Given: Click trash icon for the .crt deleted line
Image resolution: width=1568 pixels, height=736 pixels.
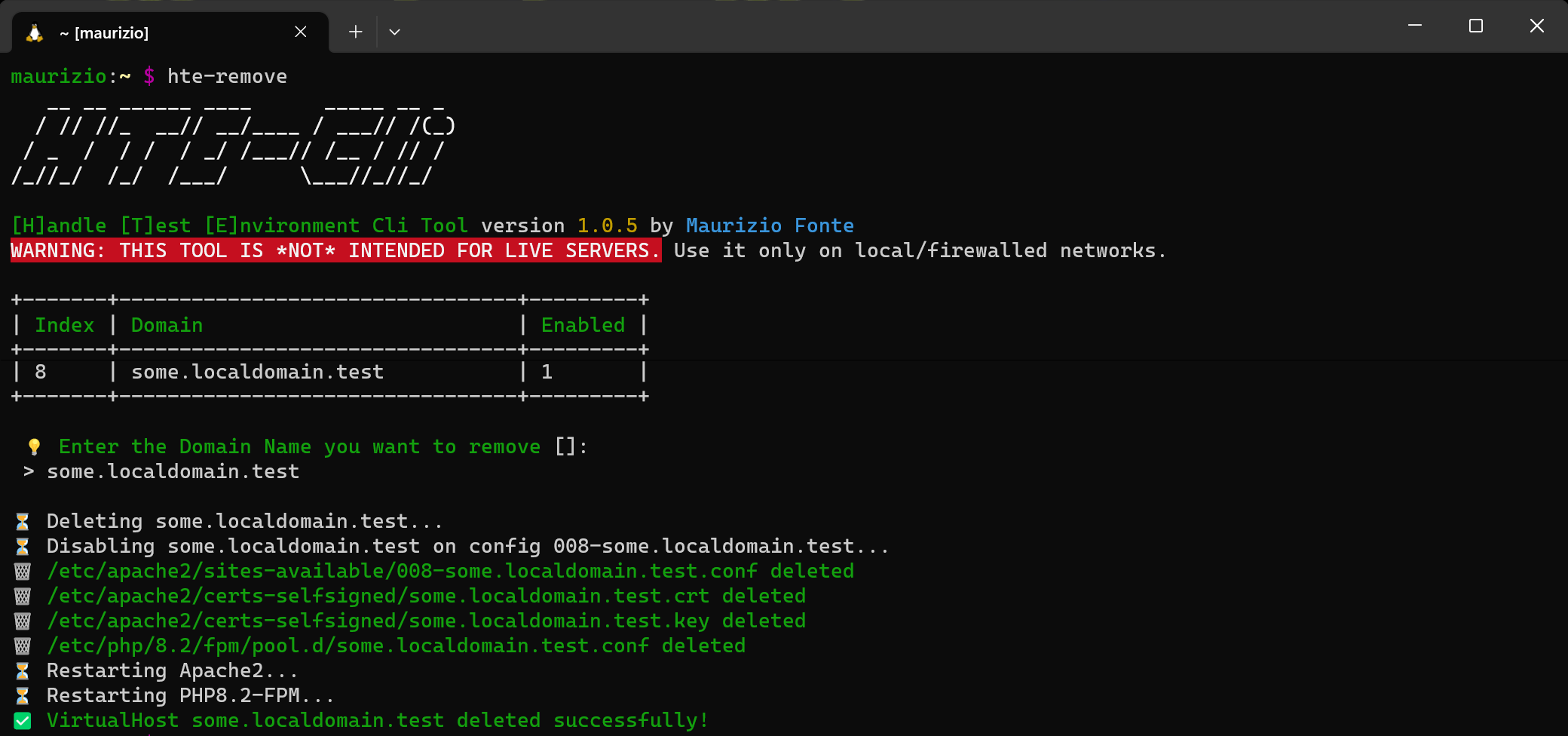Looking at the screenshot, I should (23, 596).
